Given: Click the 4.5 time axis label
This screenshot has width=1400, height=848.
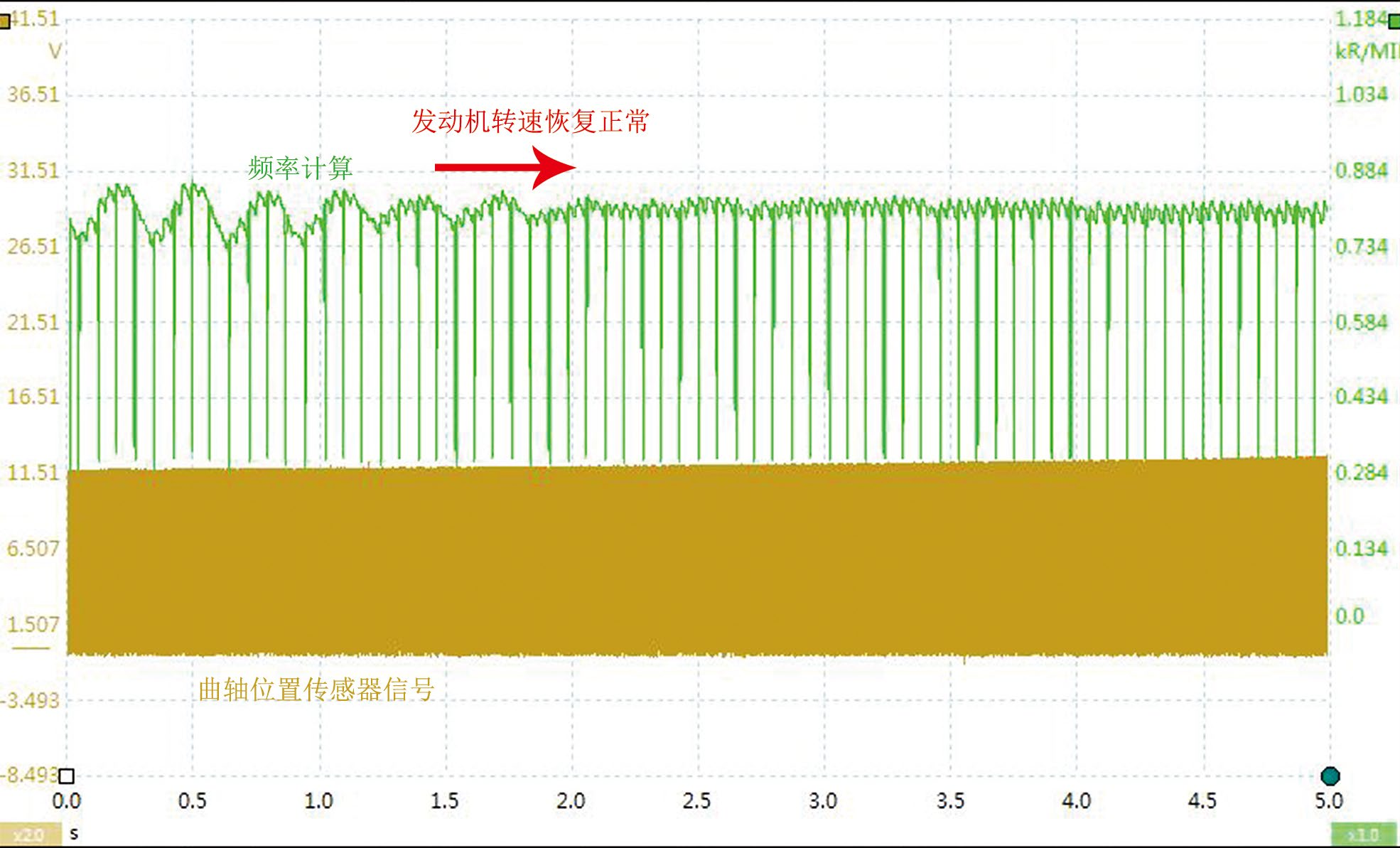Looking at the screenshot, I should (x=1202, y=801).
